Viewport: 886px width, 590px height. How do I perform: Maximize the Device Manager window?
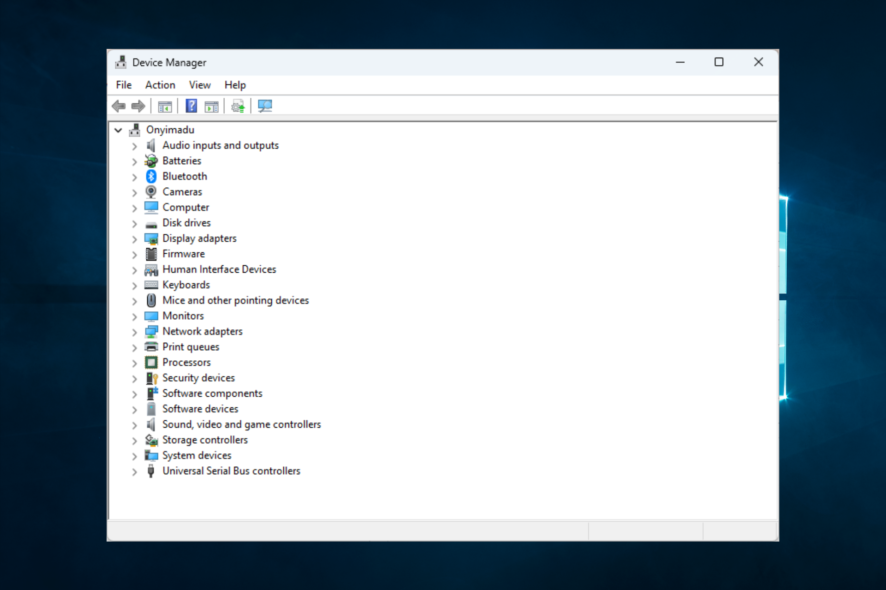point(718,62)
